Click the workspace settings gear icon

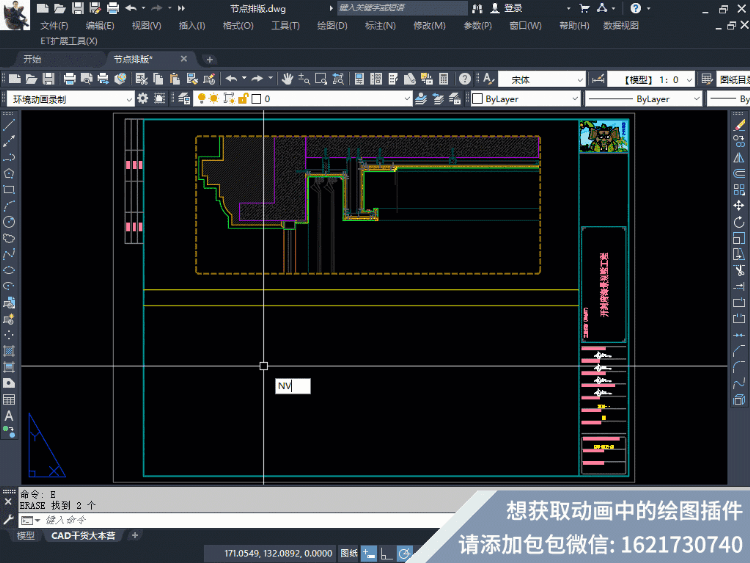pos(143,99)
